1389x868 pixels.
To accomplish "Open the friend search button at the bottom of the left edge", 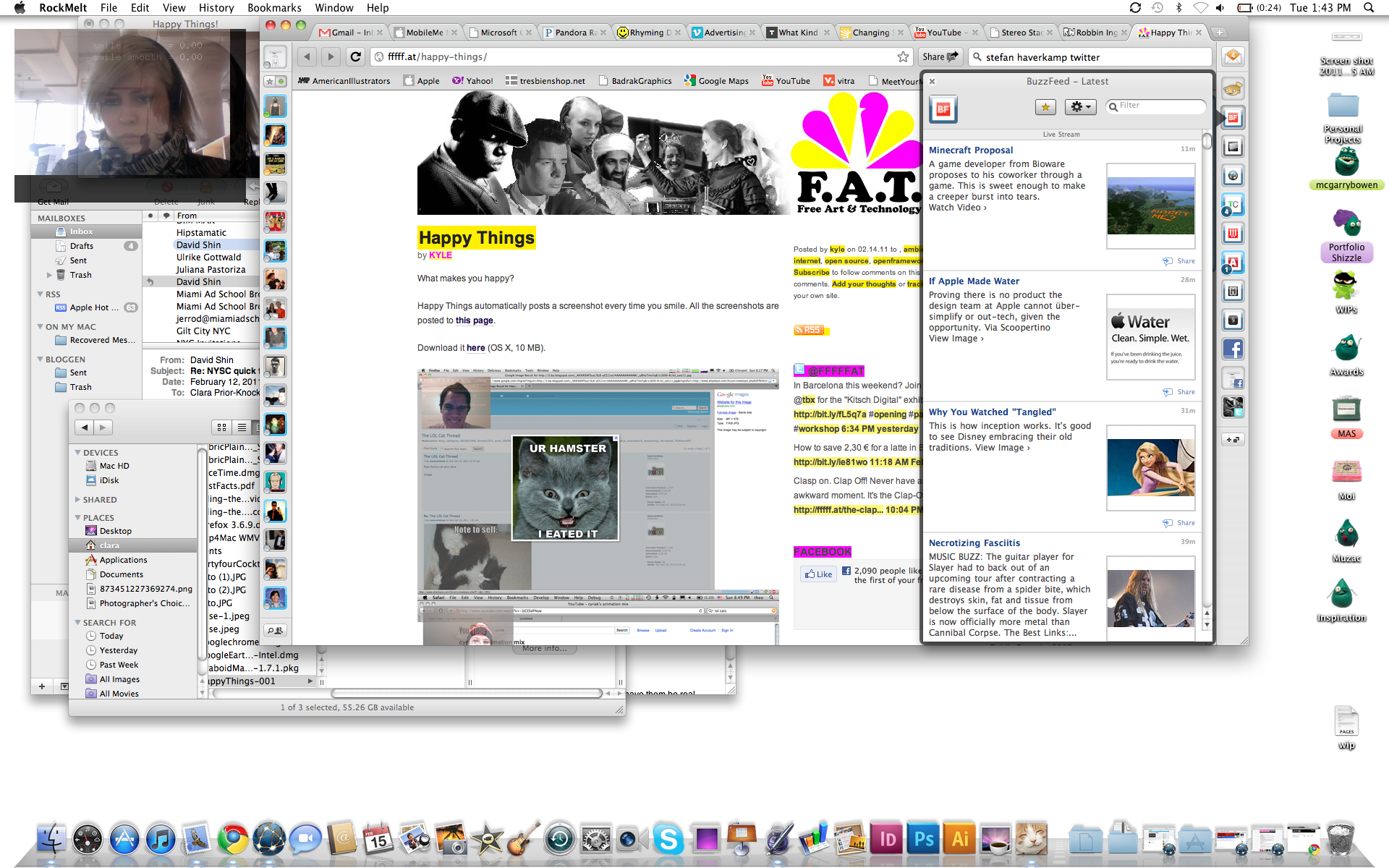I will click(275, 630).
